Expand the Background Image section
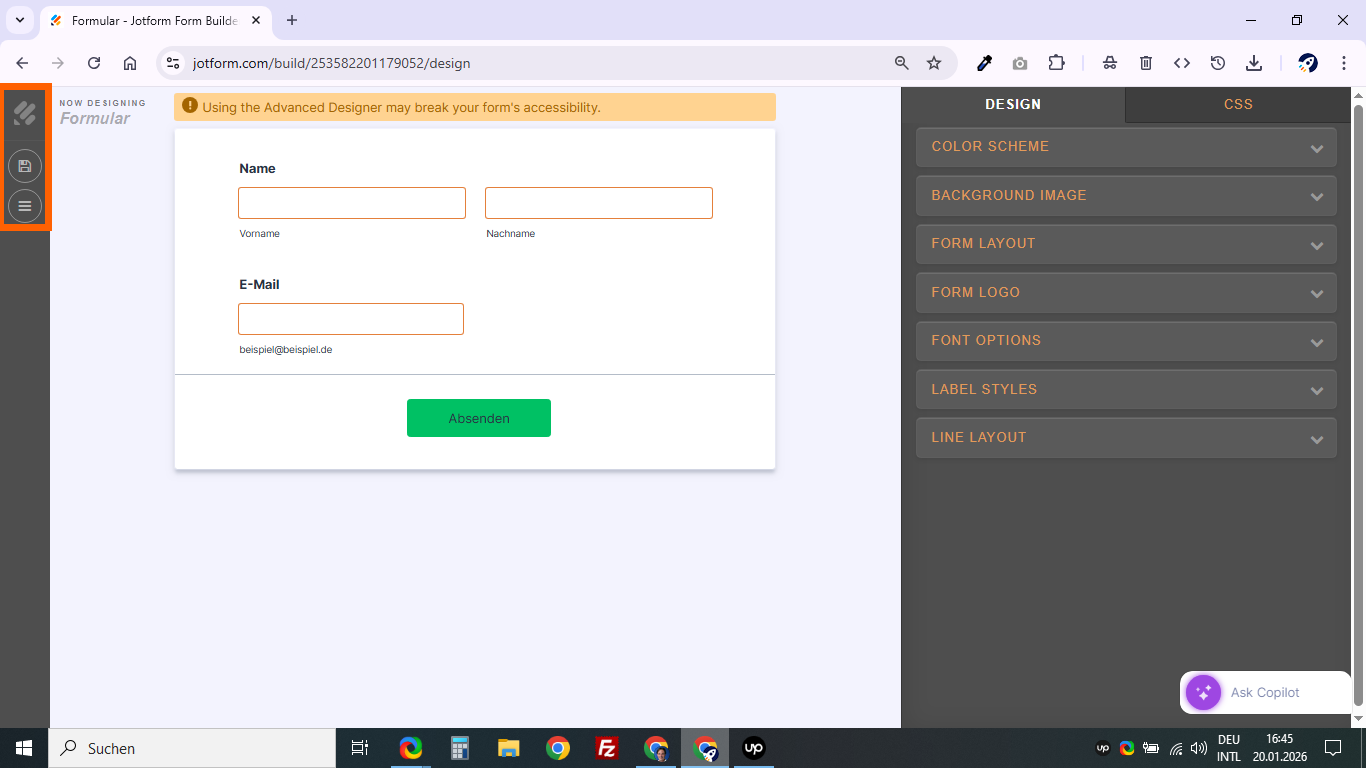 pyautogui.click(x=1126, y=196)
